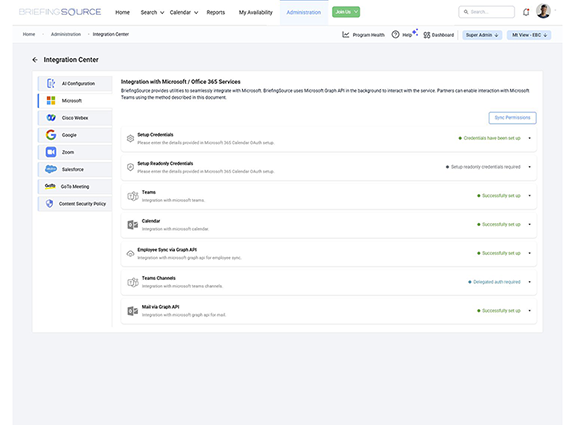575x425 pixels.
Task: Click the back arrow beside Integration Center
Action: point(35,60)
